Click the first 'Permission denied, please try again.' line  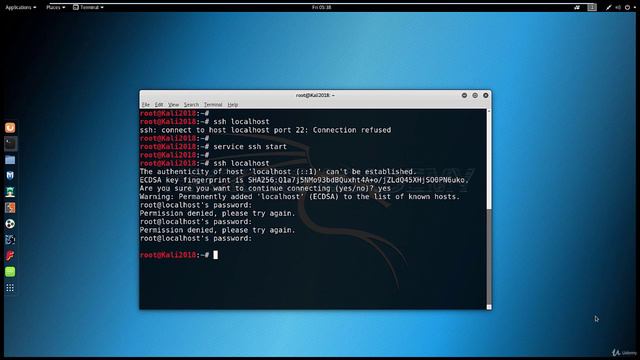[217, 213]
